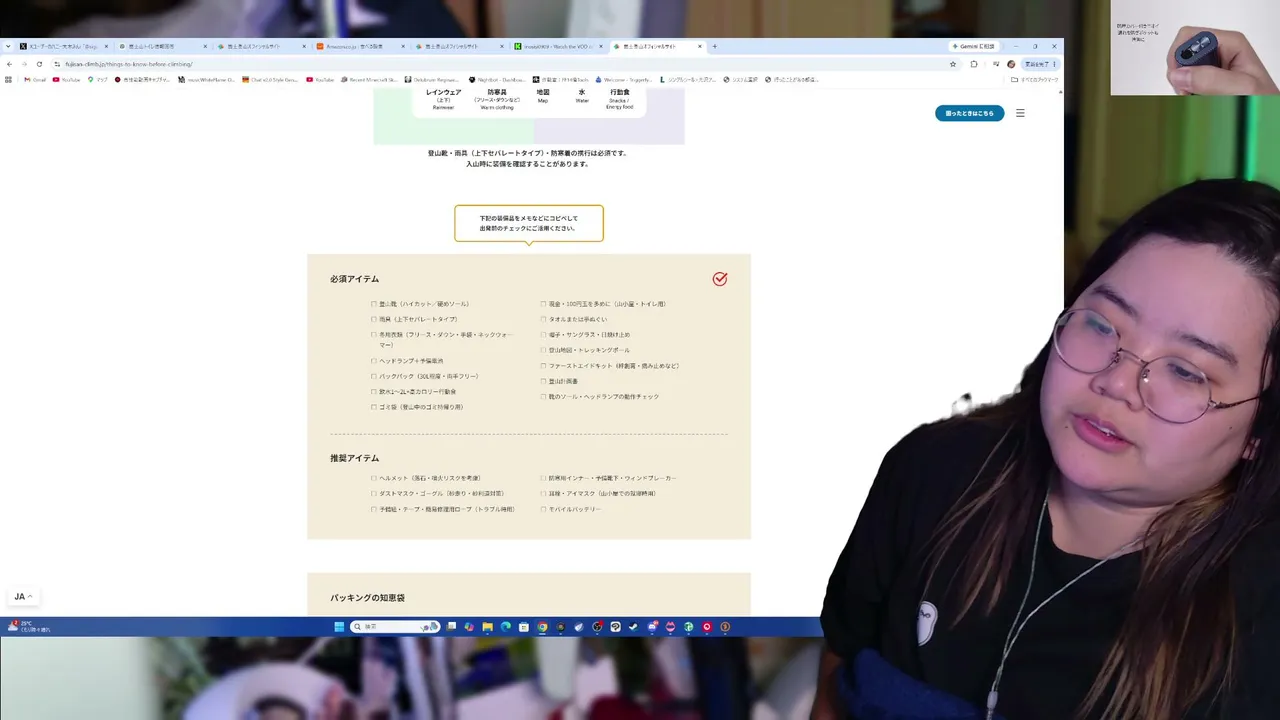Click the red checkmark icon beside 必須アイテム
The height and width of the screenshot is (720, 1280).
[x=720, y=279]
